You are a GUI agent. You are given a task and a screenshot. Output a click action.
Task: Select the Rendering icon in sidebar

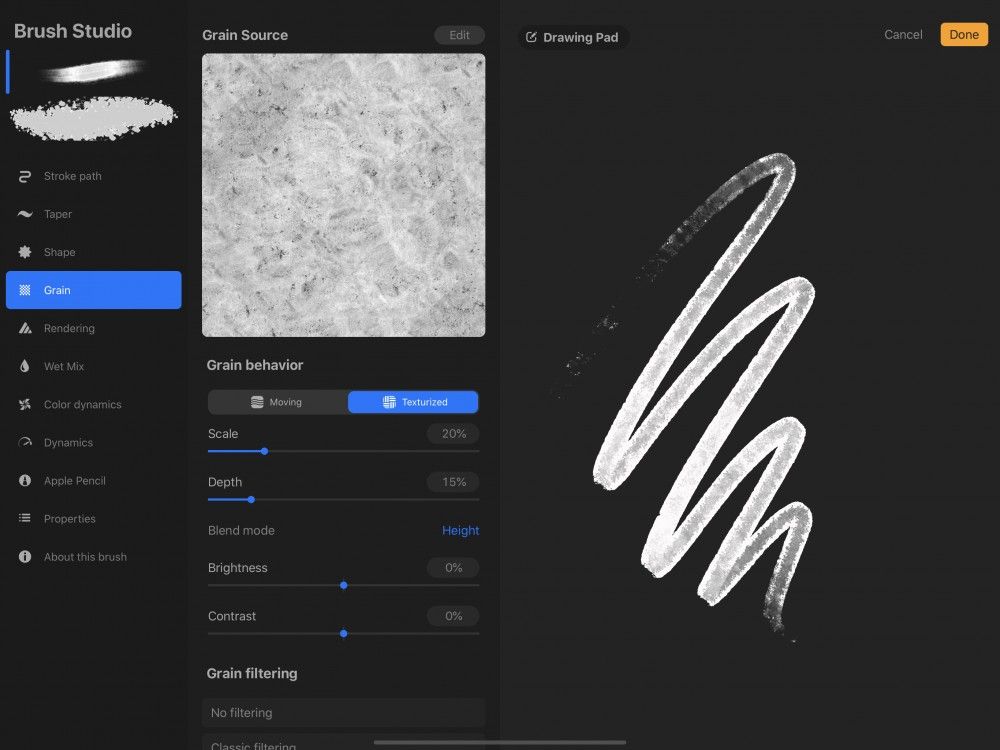[25, 328]
